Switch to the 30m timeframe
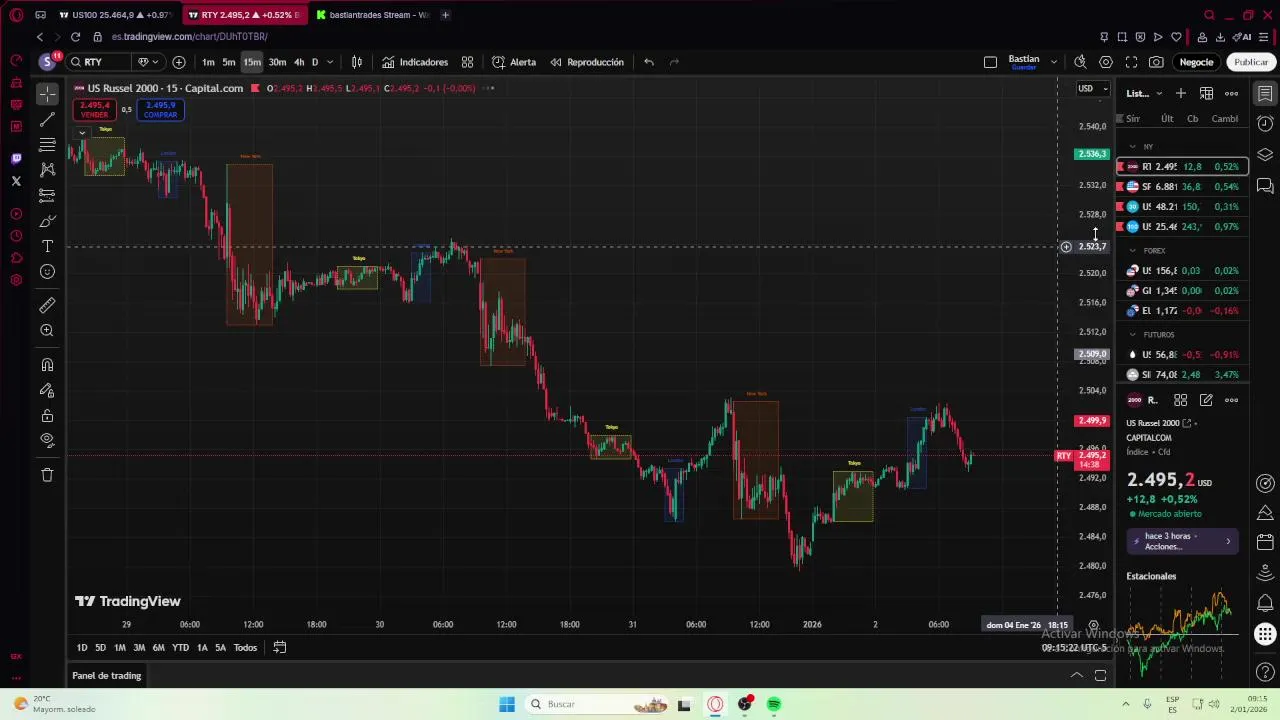1280x720 pixels. pyautogui.click(x=277, y=62)
